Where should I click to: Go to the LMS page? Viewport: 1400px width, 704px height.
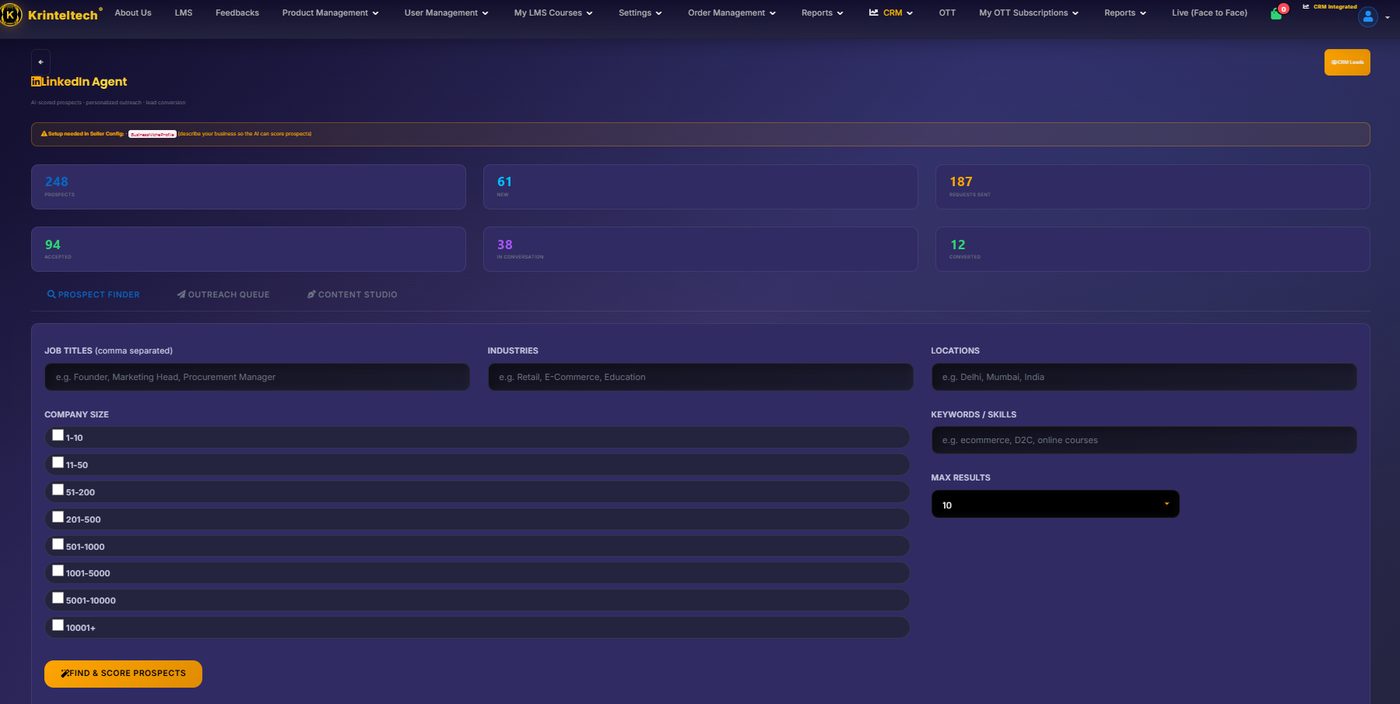click(x=183, y=13)
